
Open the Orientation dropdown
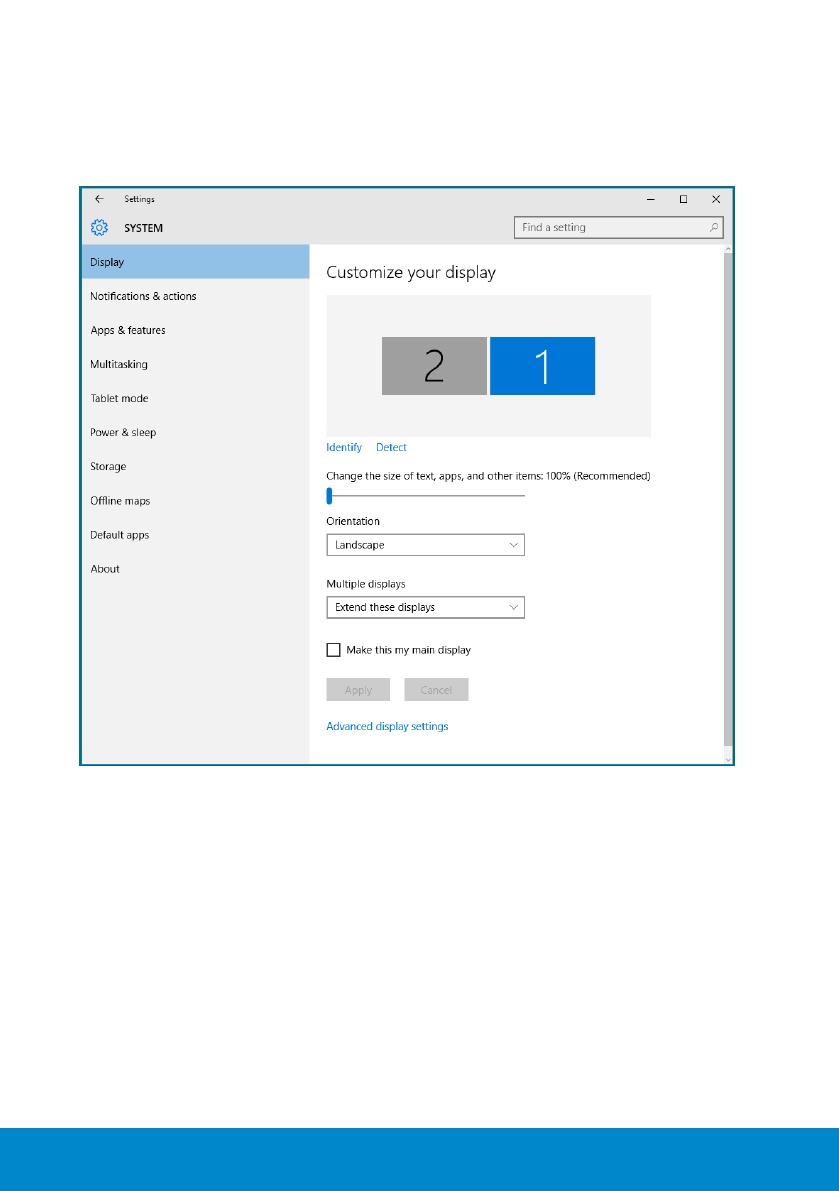[425, 545]
